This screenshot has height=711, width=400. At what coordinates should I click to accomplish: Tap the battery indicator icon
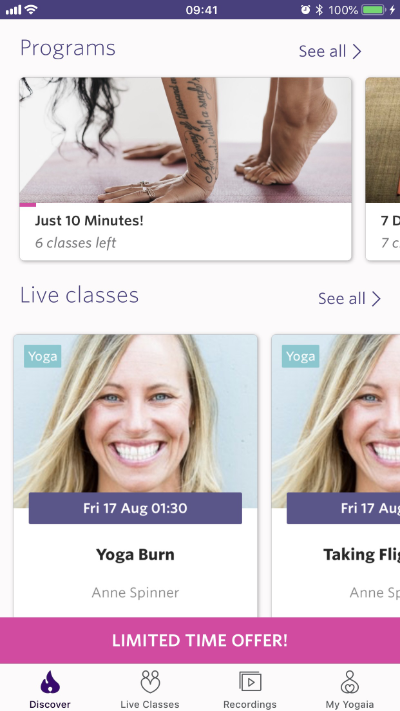(x=373, y=10)
